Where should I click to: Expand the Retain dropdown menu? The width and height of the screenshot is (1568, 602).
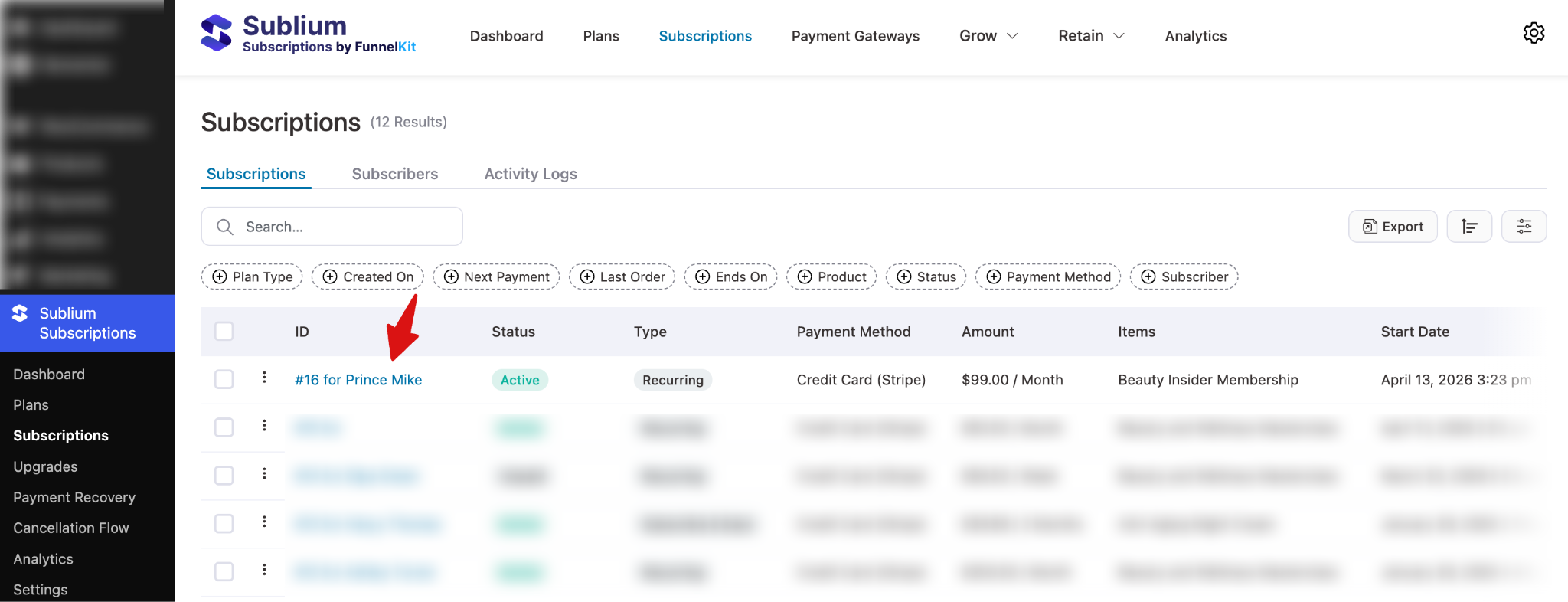[x=1091, y=36]
